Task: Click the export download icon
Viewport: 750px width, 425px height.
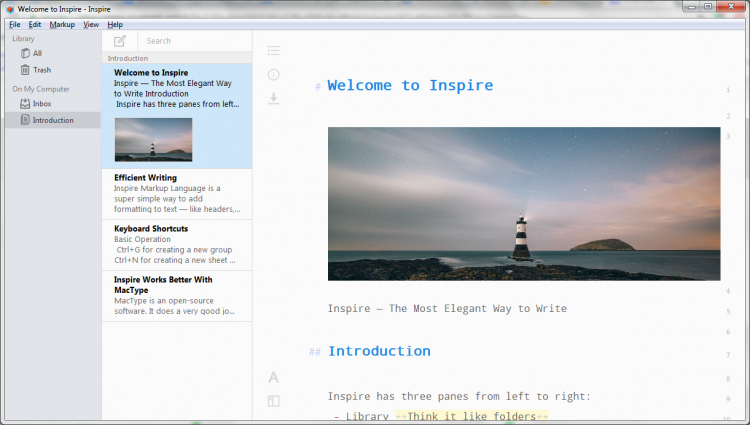Action: click(274, 98)
